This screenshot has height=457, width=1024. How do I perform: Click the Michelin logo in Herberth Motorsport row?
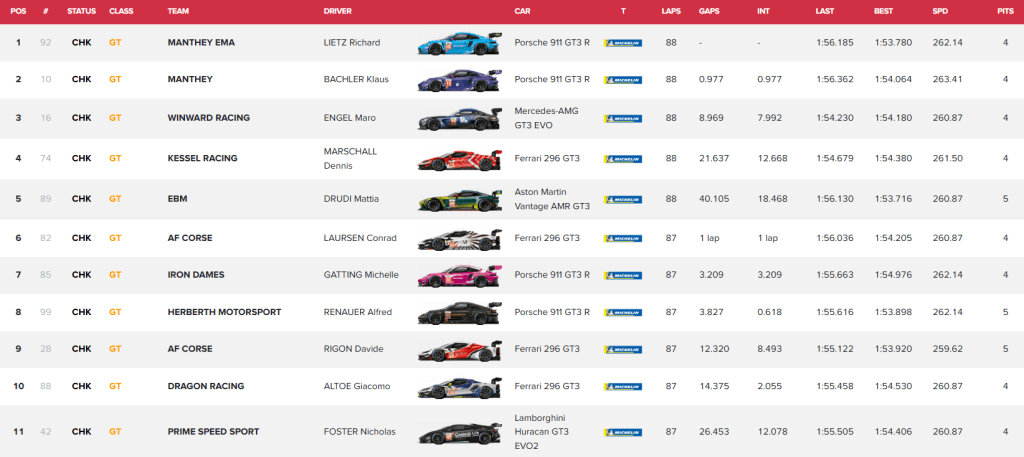(x=623, y=312)
